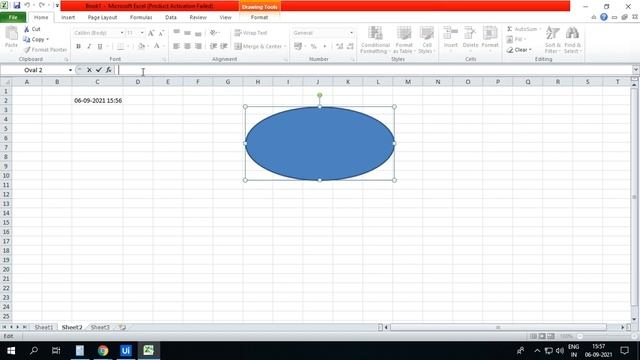The image size is (640, 360).
Task: Toggle Align Text Left
Action: pyautogui.click(x=176, y=46)
